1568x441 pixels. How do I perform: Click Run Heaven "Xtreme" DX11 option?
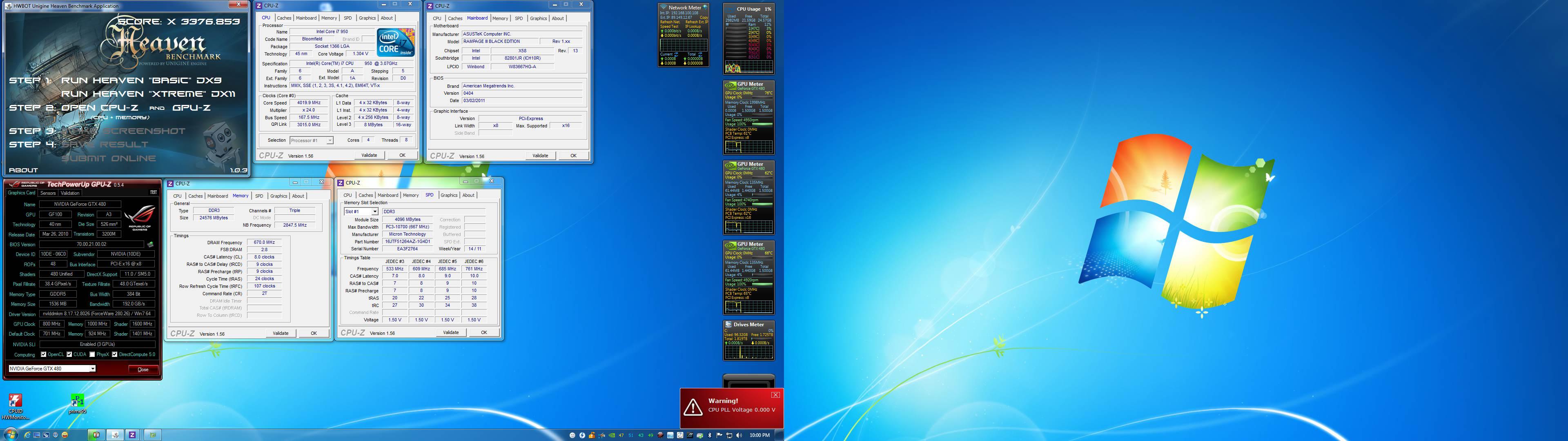pos(148,94)
